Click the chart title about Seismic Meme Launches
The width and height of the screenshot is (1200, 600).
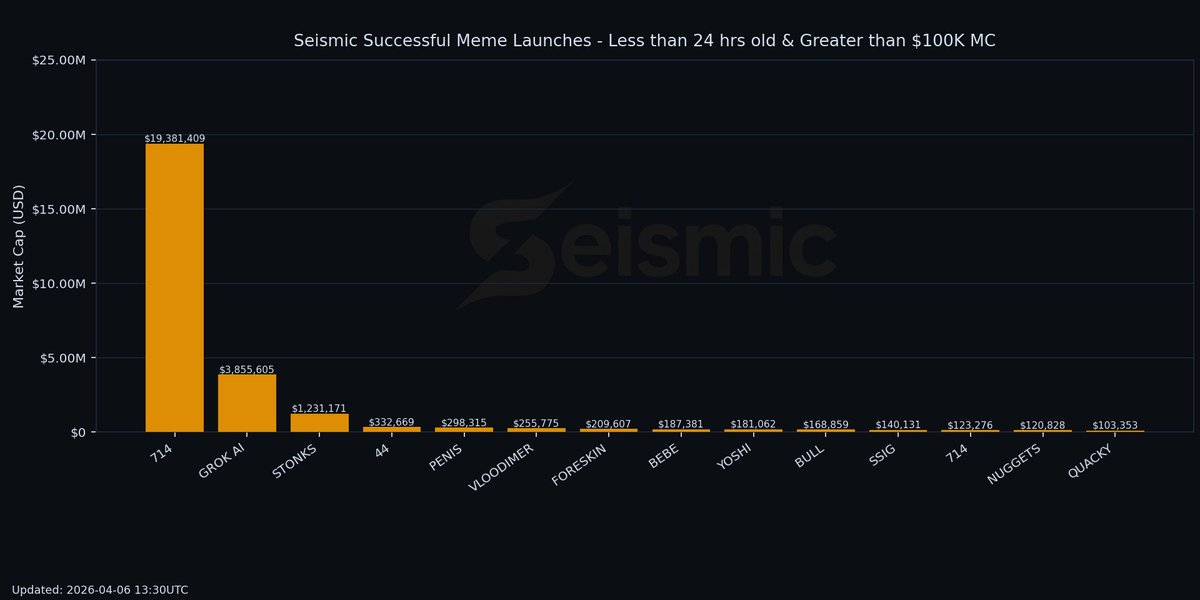tap(644, 41)
